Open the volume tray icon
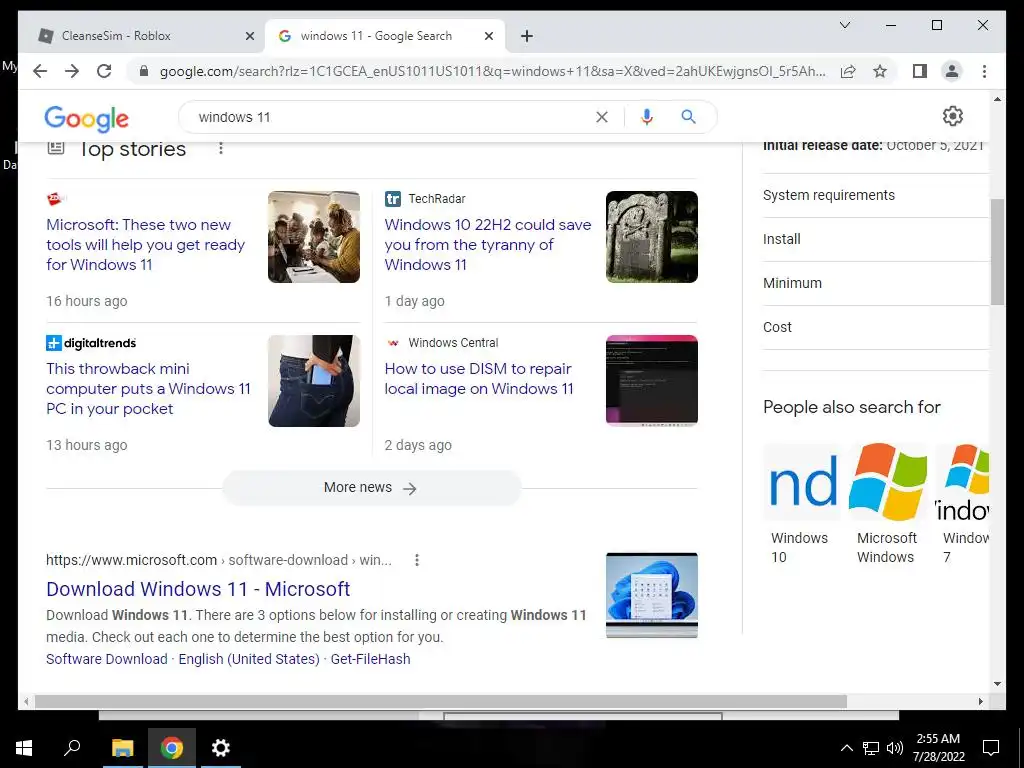This screenshot has width=1024, height=768. (x=895, y=748)
